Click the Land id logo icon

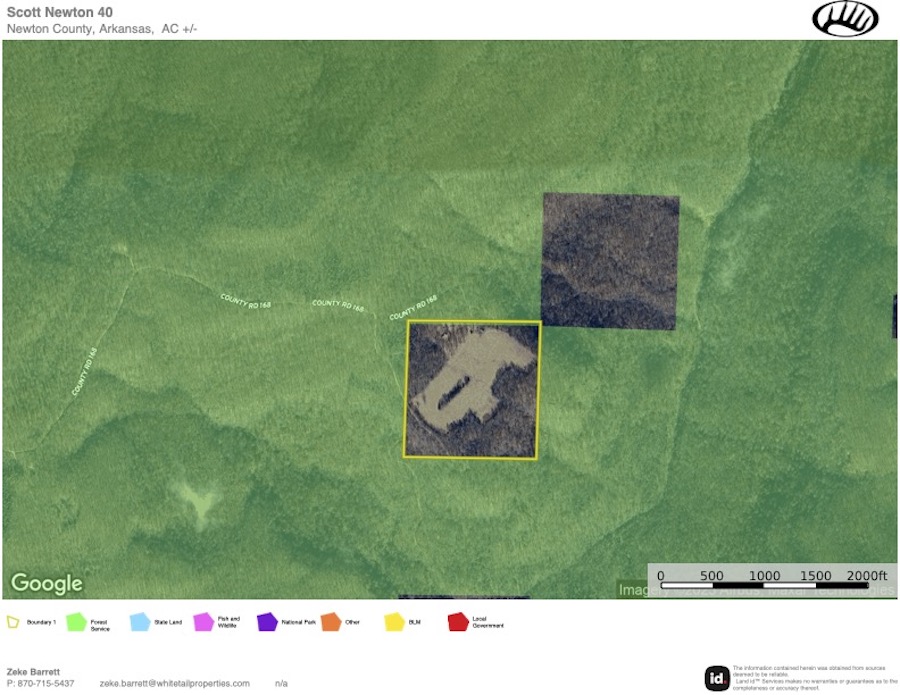(717, 678)
